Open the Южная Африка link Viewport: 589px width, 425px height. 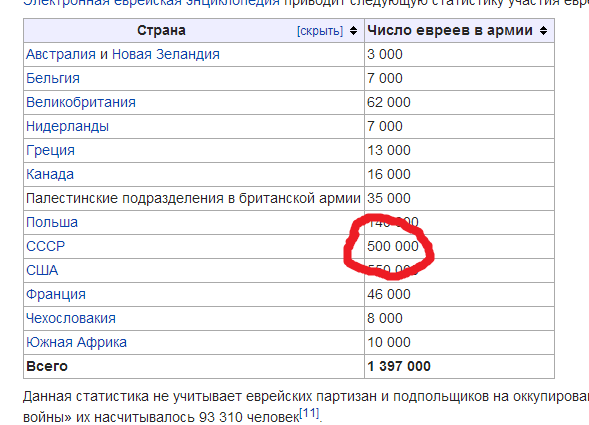(x=76, y=342)
